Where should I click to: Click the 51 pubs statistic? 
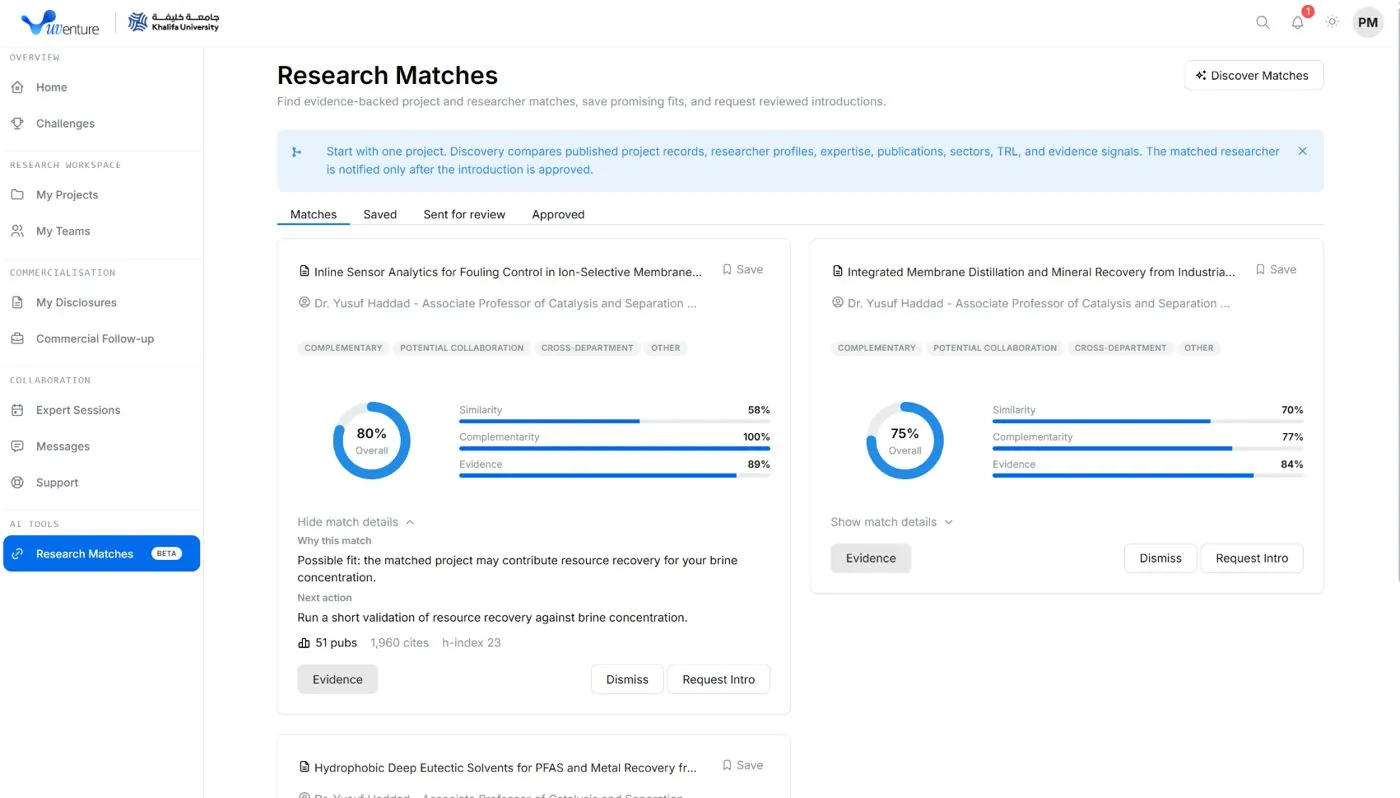click(328, 643)
